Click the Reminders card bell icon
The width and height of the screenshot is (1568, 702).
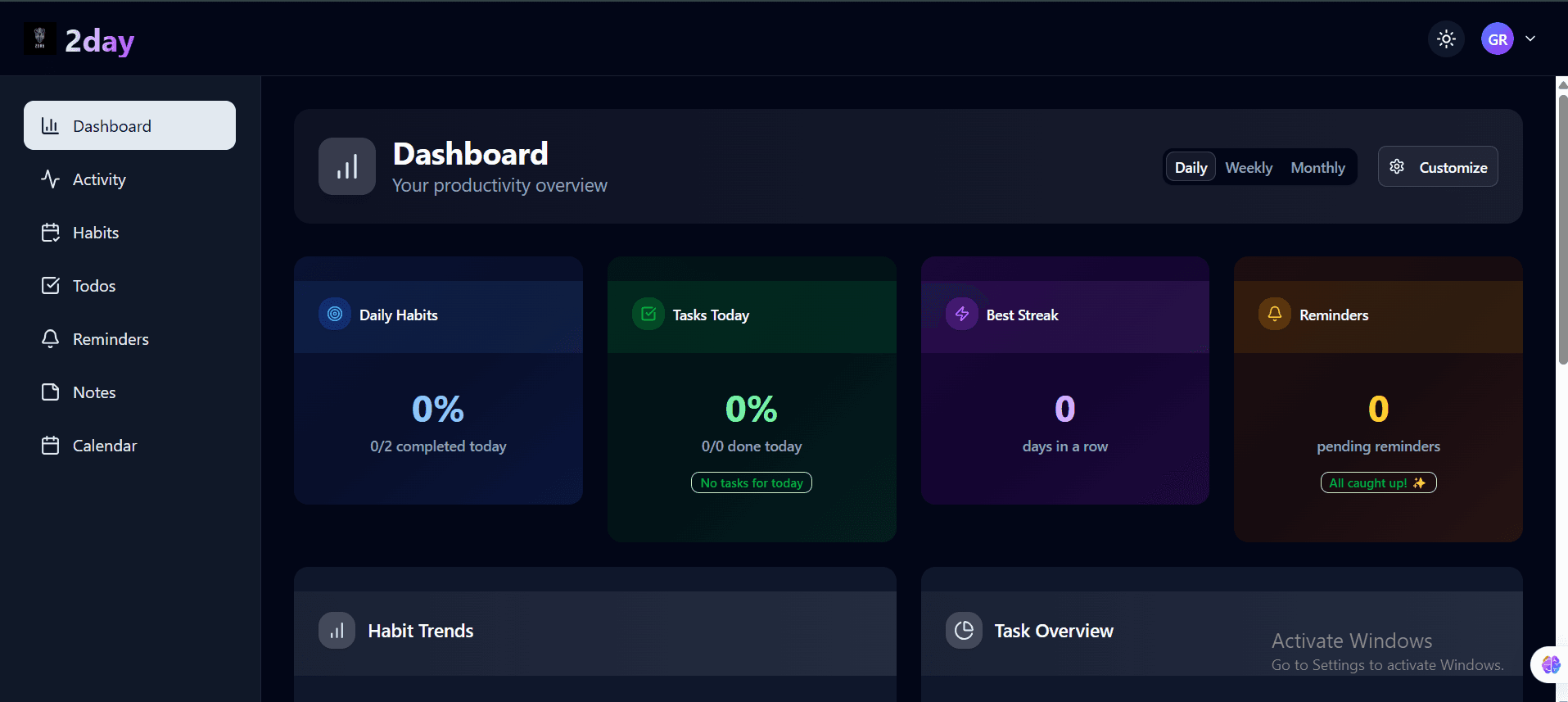point(1274,314)
